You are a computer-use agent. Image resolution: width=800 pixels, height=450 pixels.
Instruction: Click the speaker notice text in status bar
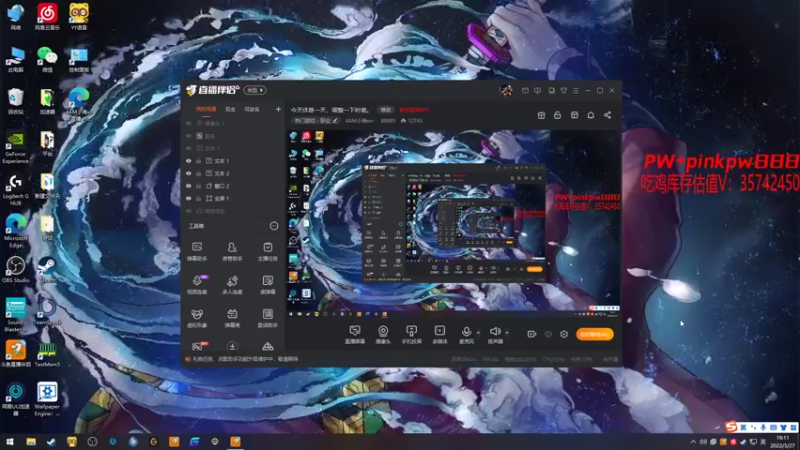[x=245, y=359]
